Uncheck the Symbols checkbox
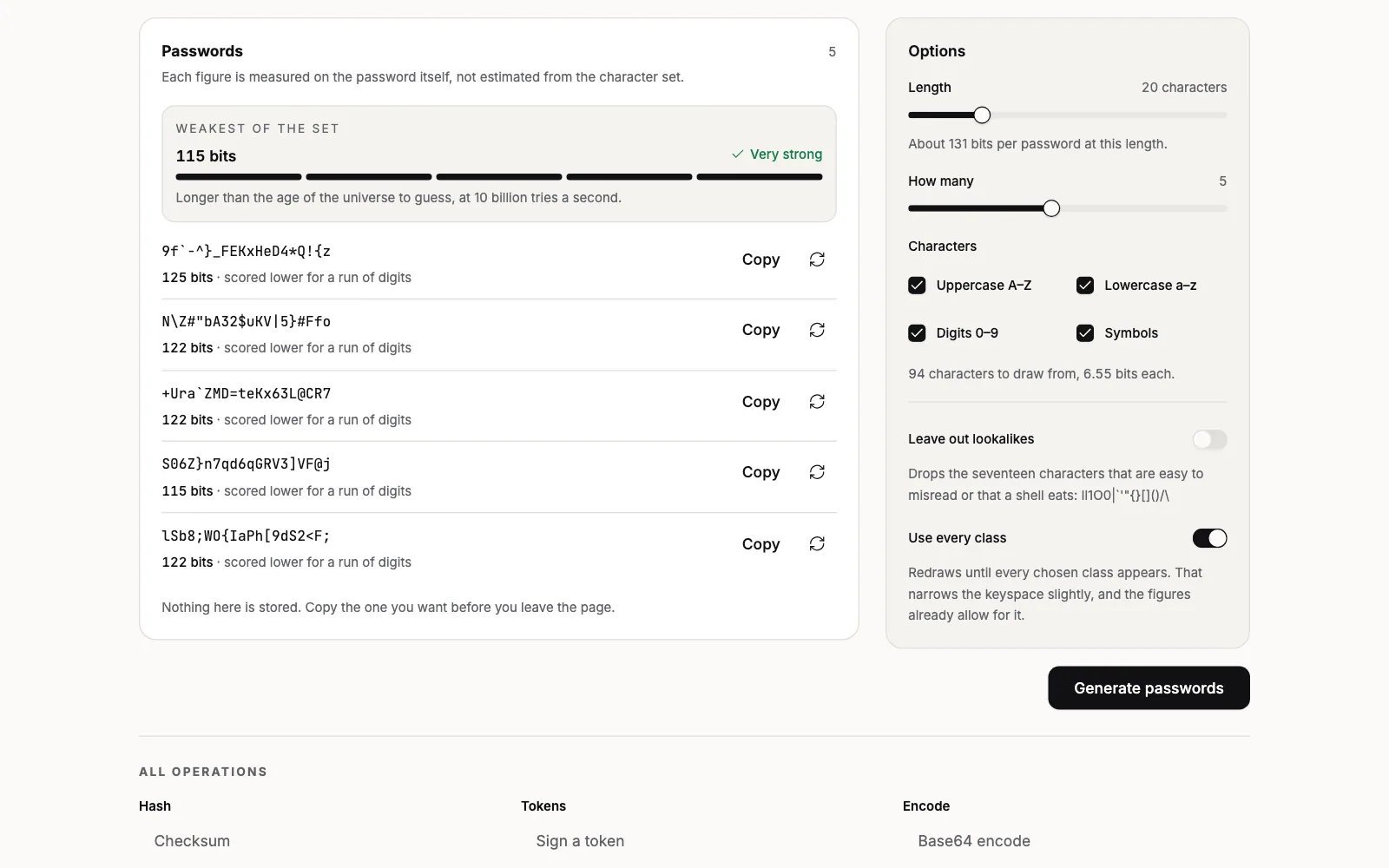The height and width of the screenshot is (868, 1389). pos(1085,333)
